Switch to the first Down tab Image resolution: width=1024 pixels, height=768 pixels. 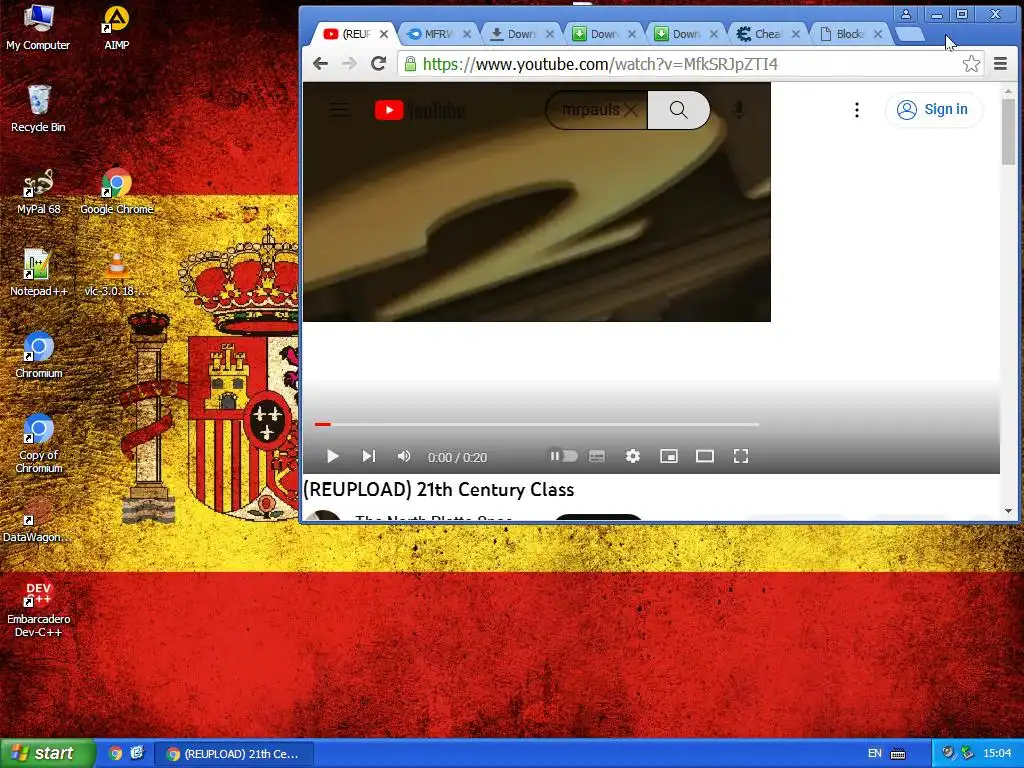[520, 34]
